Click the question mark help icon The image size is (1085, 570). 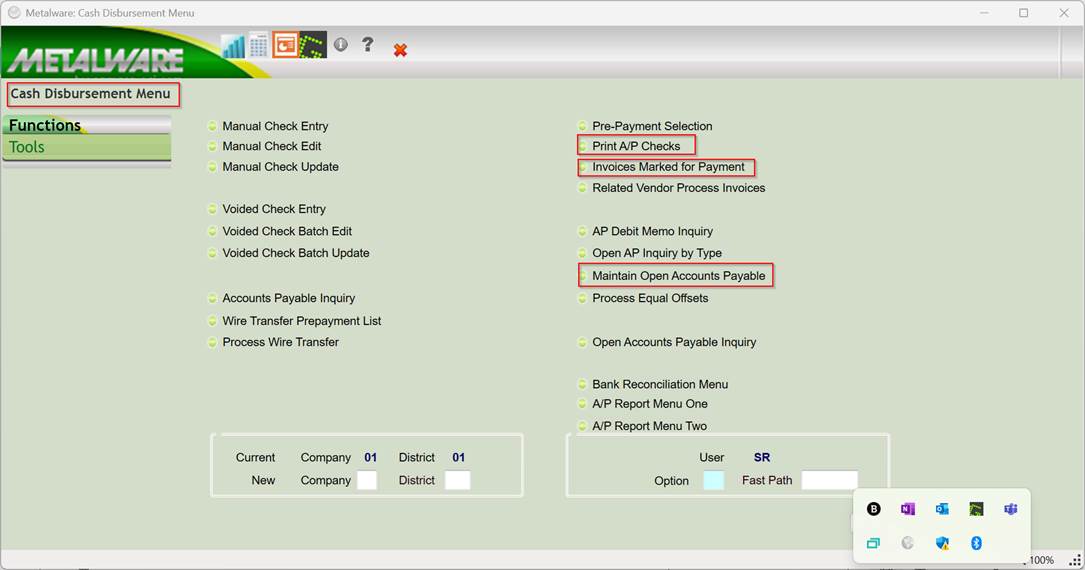[x=367, y=44]
